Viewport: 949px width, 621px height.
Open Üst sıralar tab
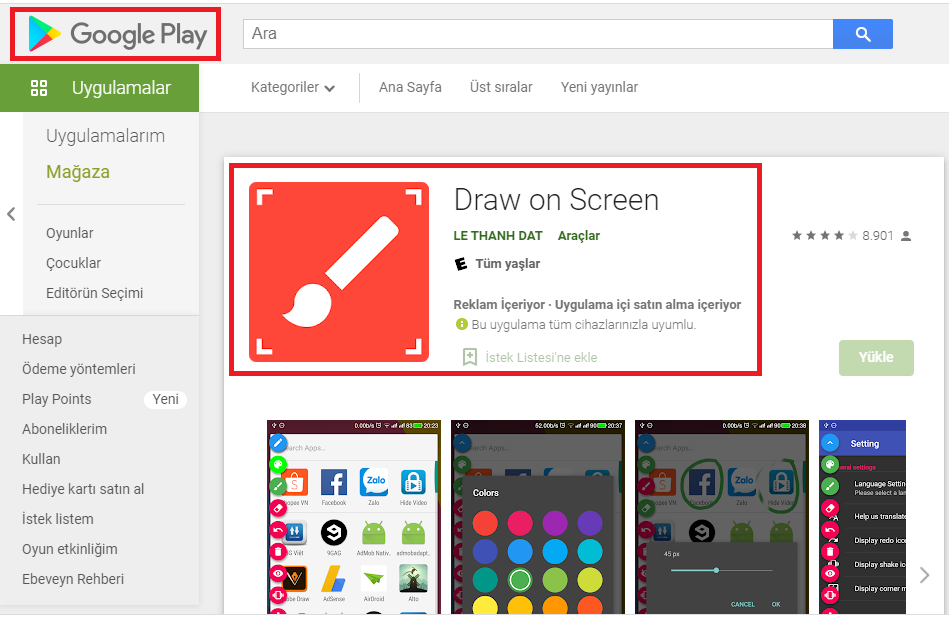tap(501, 87)
